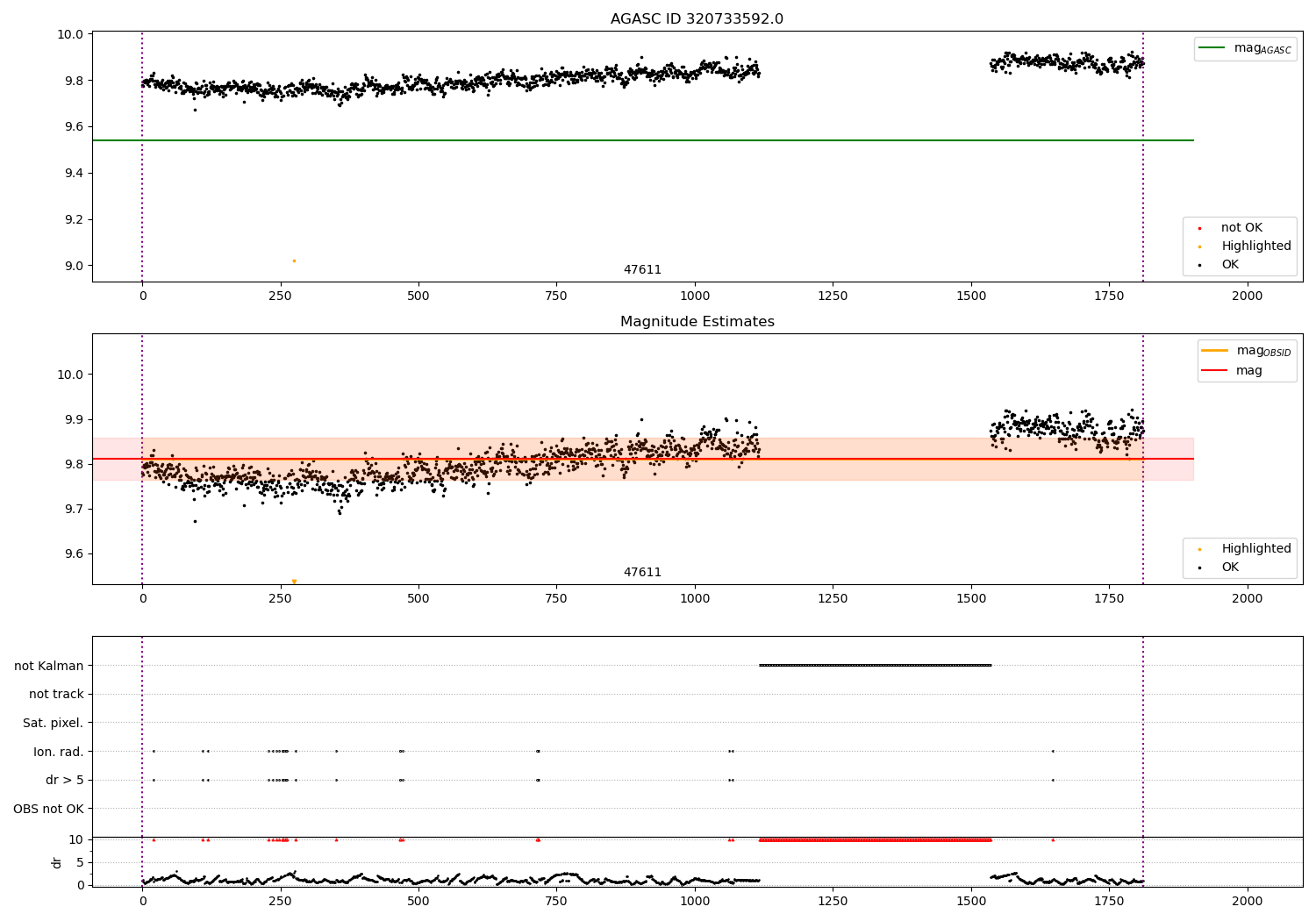1316x921 pixels.
Task: Click the '10.0' tick in the top plot
Action: (x=72, y=34)
